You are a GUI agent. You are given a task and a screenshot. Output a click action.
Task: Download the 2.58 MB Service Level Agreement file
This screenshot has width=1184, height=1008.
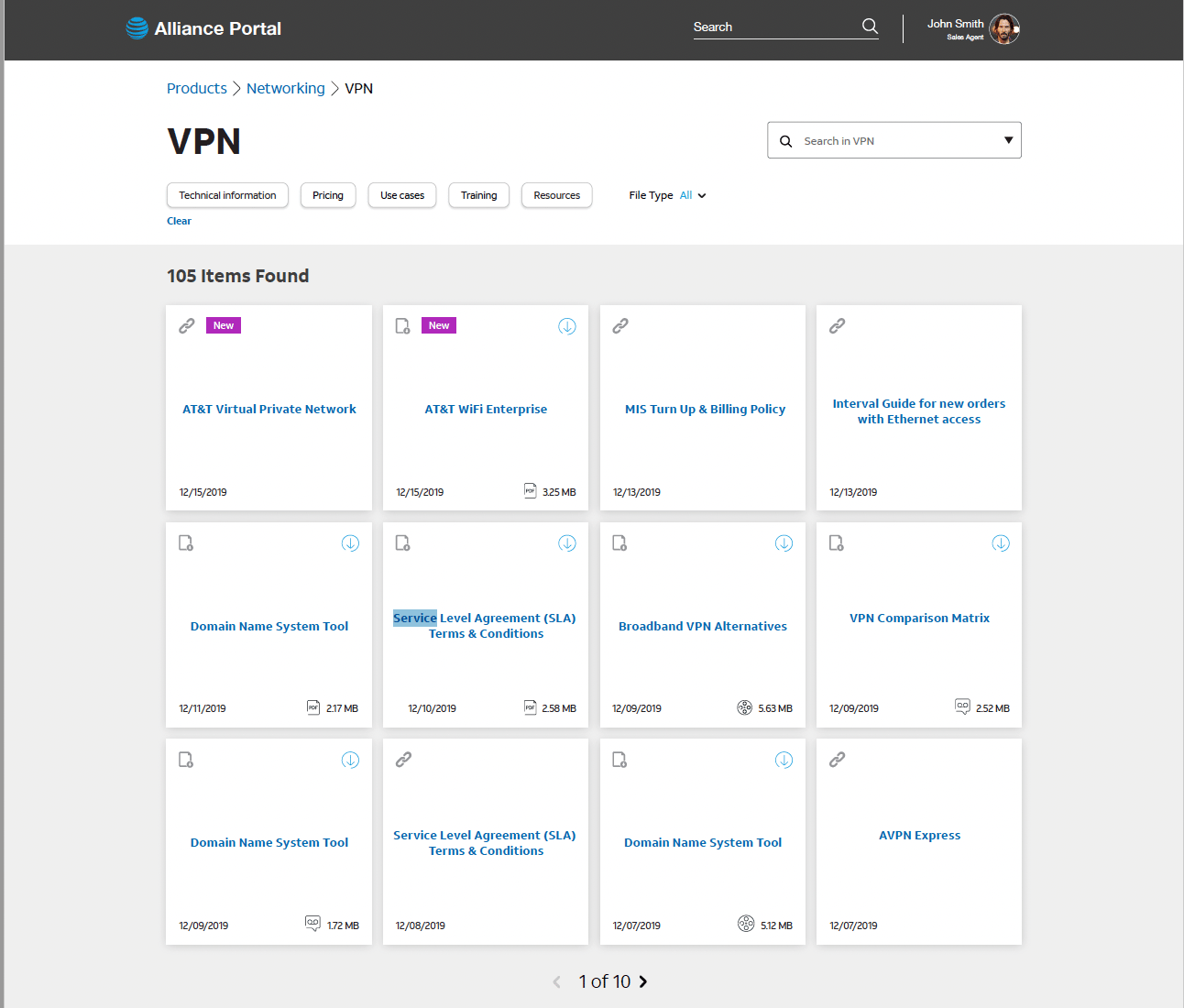coord(567,543)
